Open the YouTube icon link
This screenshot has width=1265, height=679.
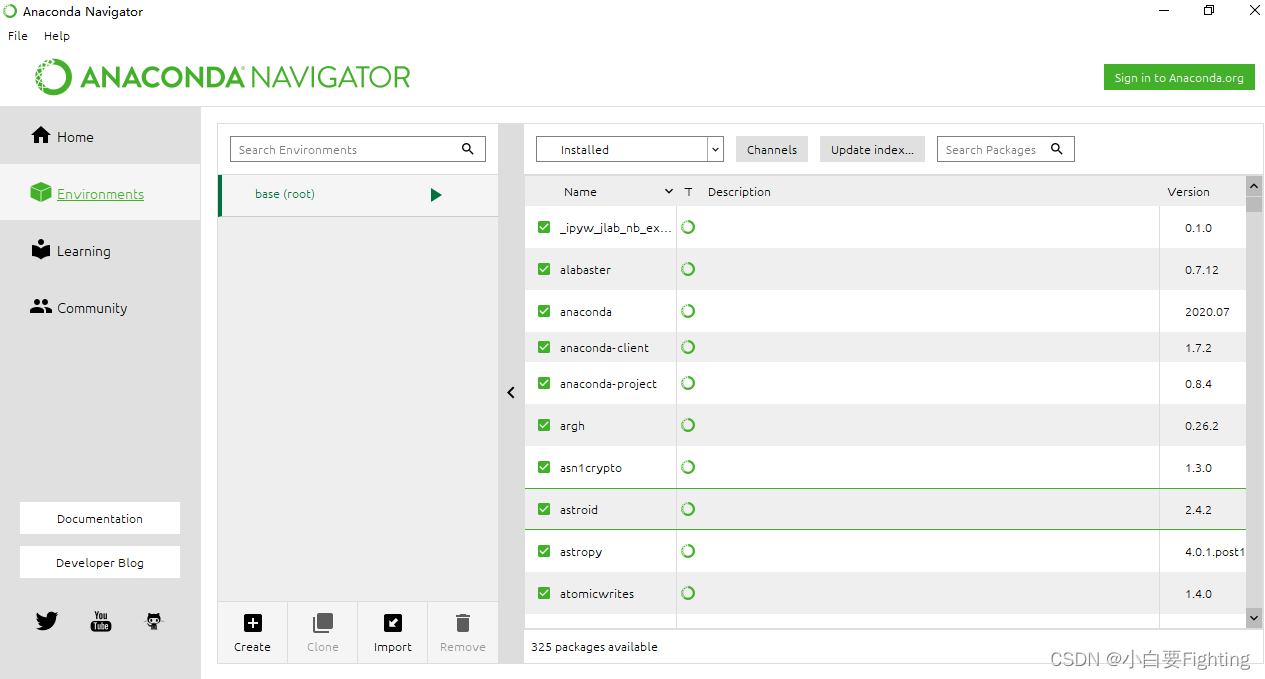click(x=101, y=621)
